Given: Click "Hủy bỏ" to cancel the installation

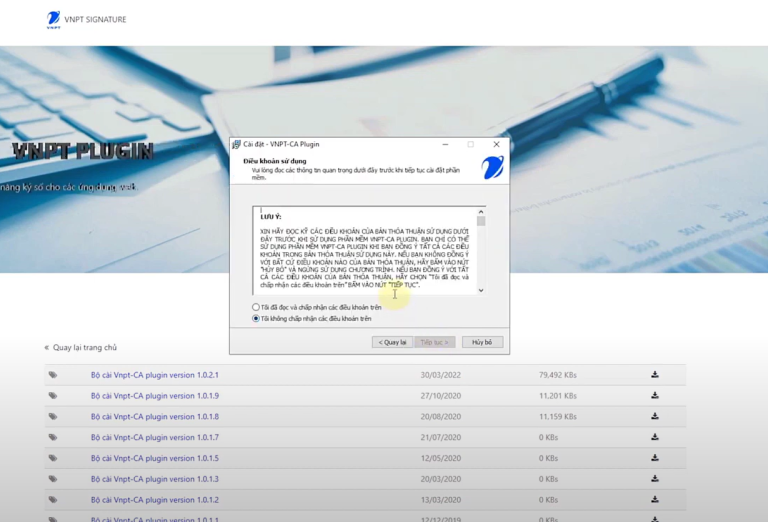Looking at the screenshot, I should tap(482, 342).
